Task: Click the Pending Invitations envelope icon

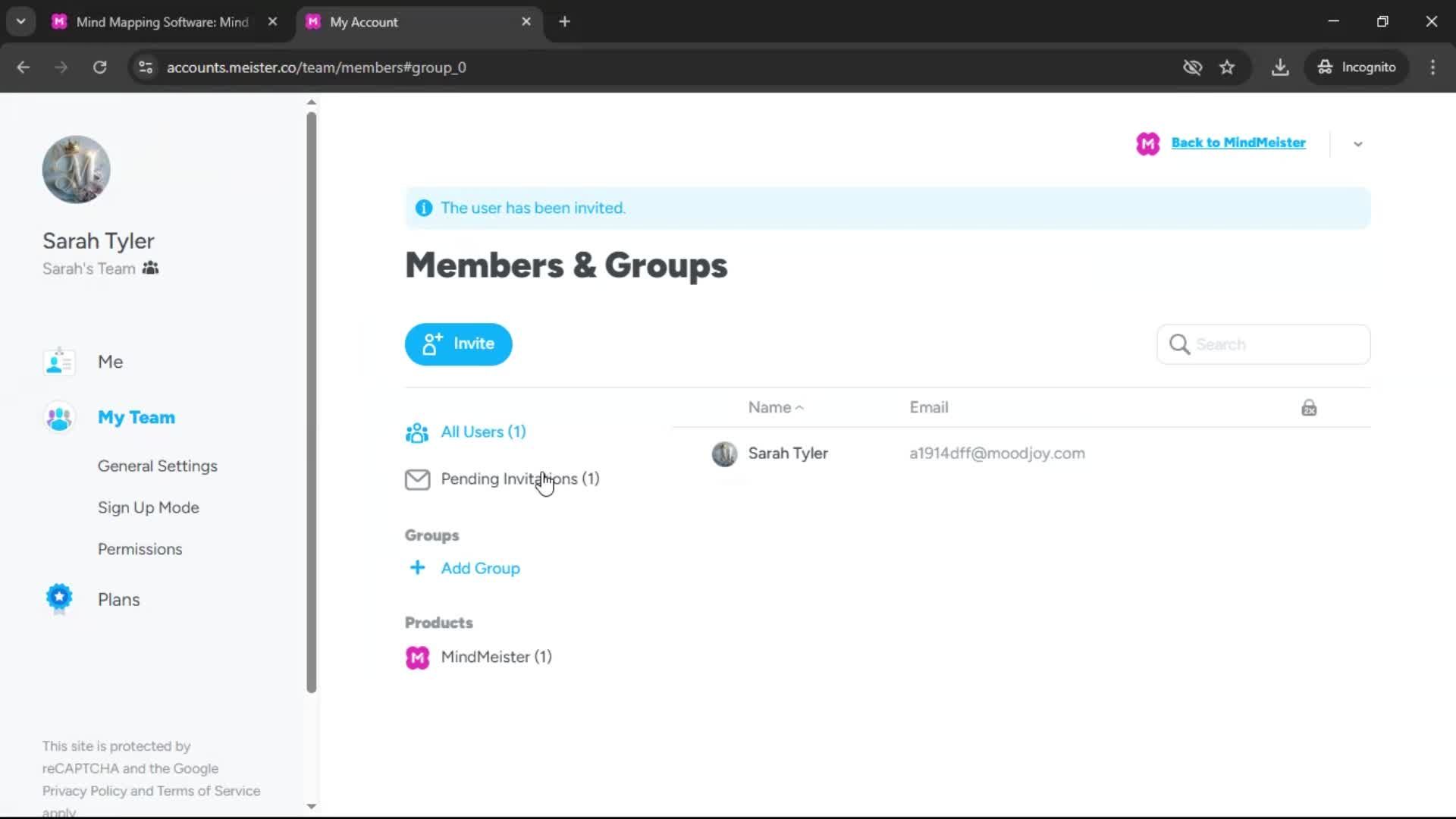Action: click(417, 479)
